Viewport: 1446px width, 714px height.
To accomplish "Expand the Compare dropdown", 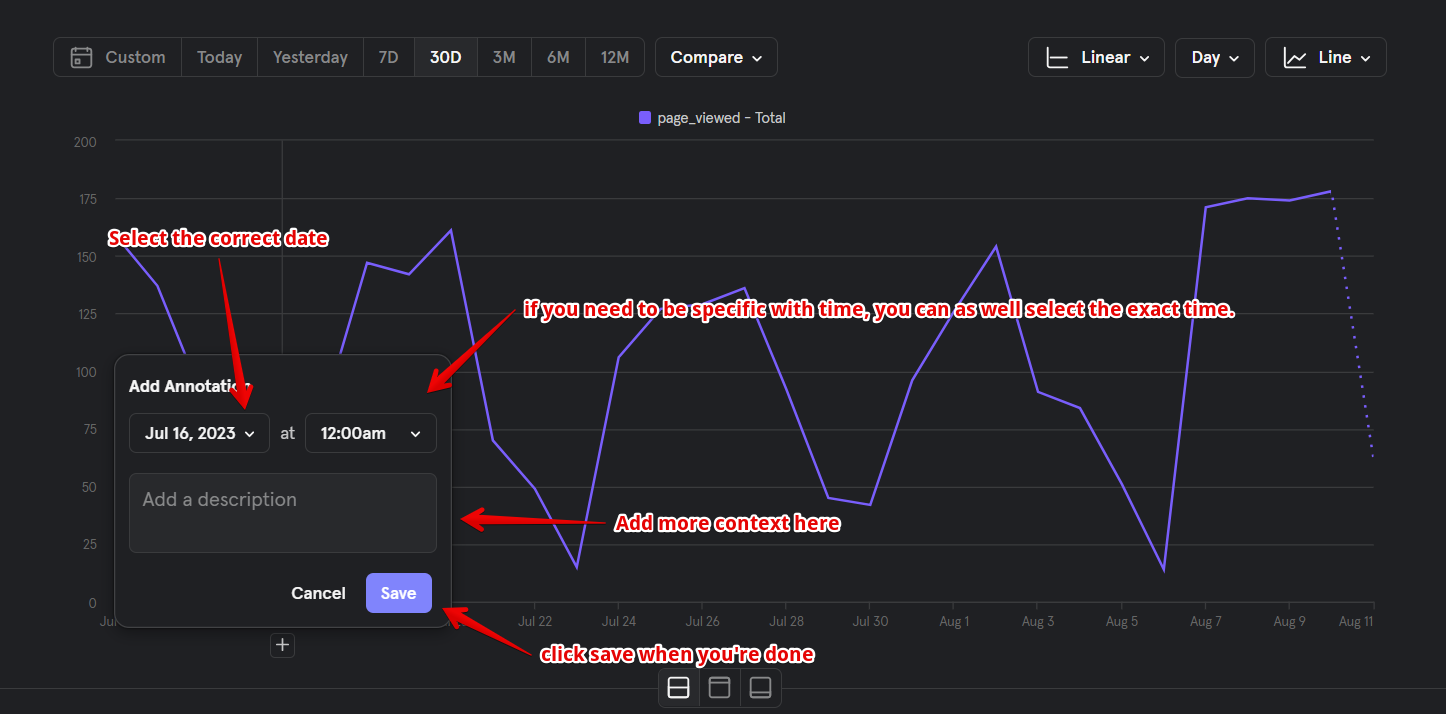I will (716, 57).
